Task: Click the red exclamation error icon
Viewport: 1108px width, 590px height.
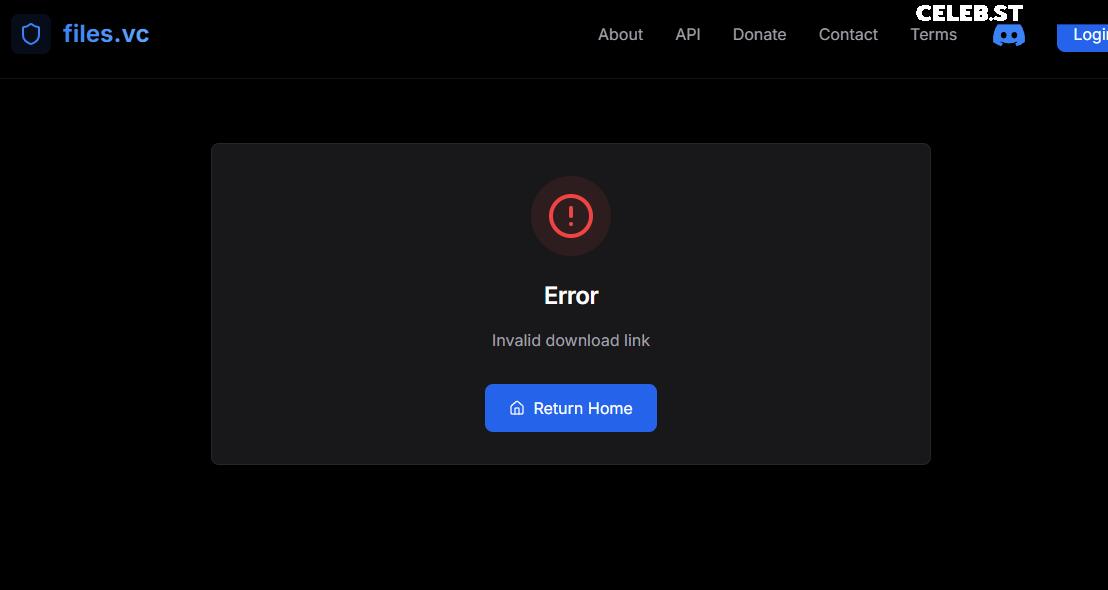Action: (571, 216)
